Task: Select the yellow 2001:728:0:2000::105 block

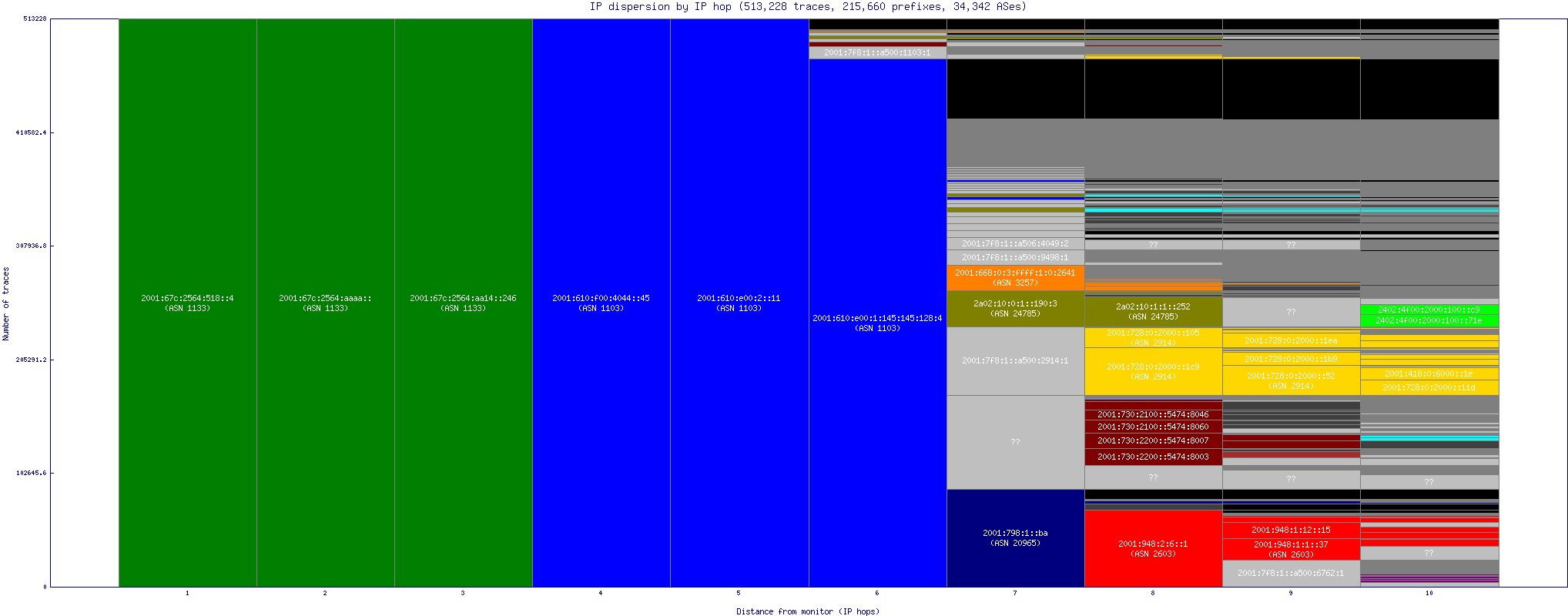Action: [1153, 337]
